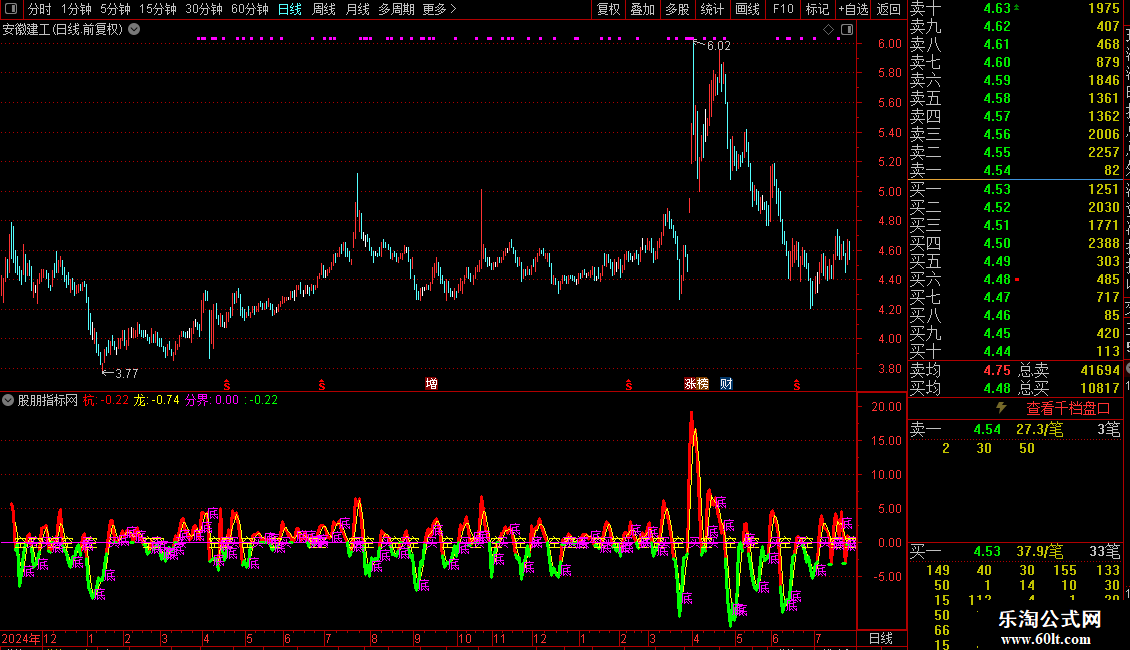Select the 买十 order row
Image resolution: width=1130 pixels, height=650 pixels.
pyautogui.click(x=1015, y=351)
